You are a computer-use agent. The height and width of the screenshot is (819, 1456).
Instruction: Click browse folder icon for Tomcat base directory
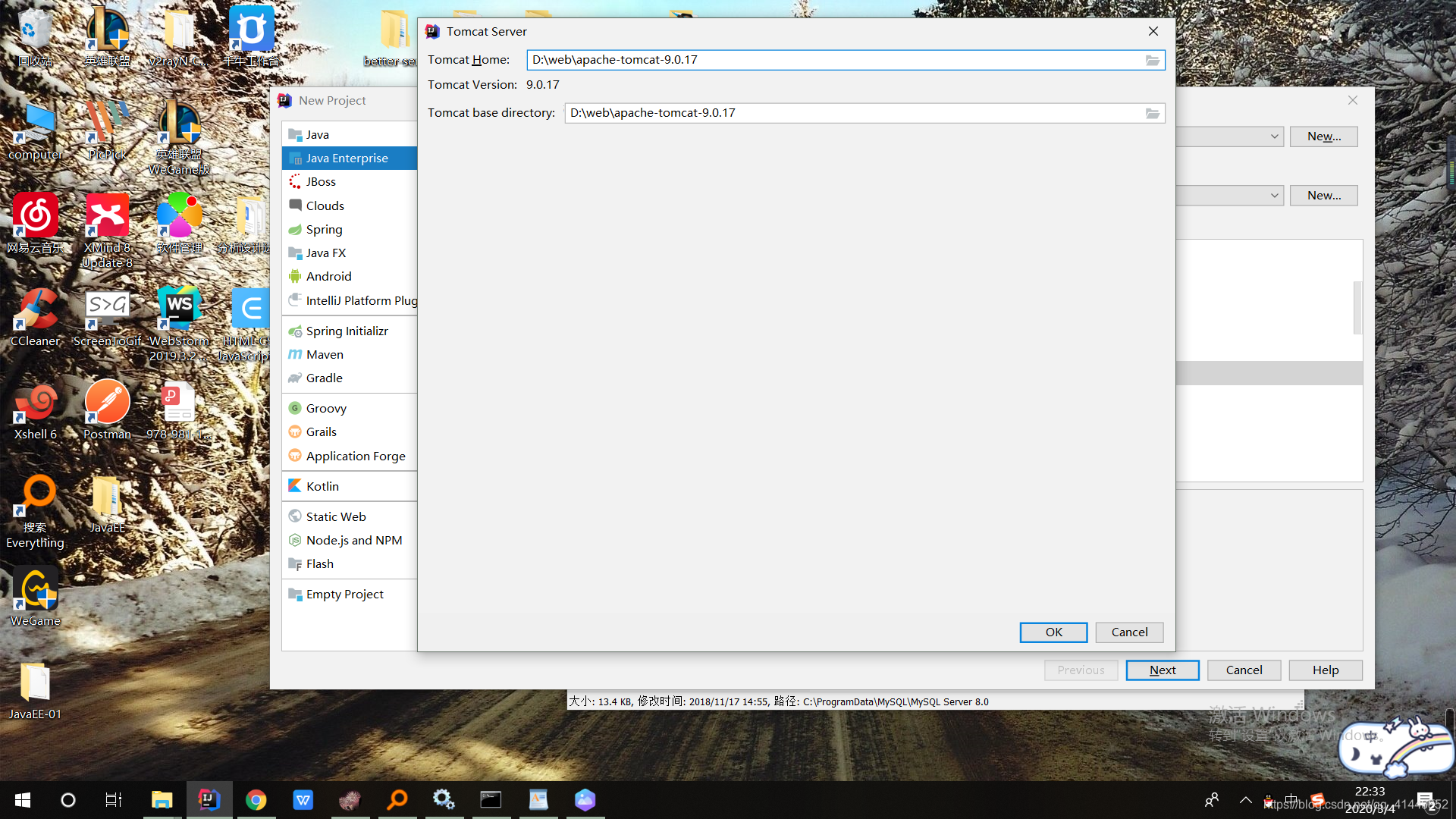coord(1152,113)
